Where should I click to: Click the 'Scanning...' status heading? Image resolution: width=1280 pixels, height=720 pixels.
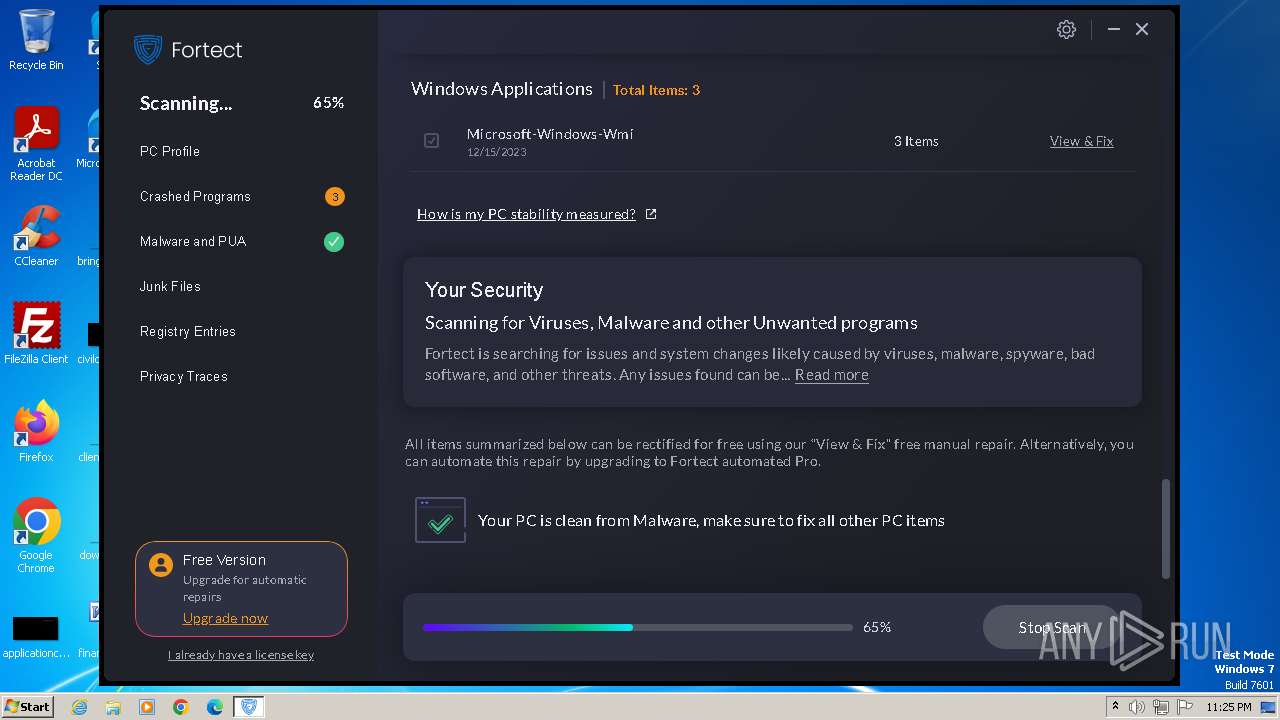click(186, 104)
